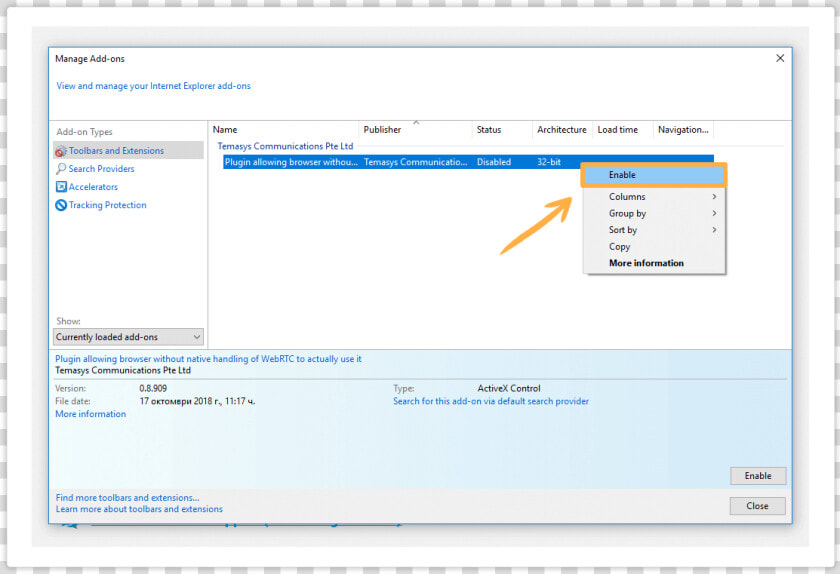840x574 pixels.
Task: Click the file date value text
Action: [x=197, y=401]
